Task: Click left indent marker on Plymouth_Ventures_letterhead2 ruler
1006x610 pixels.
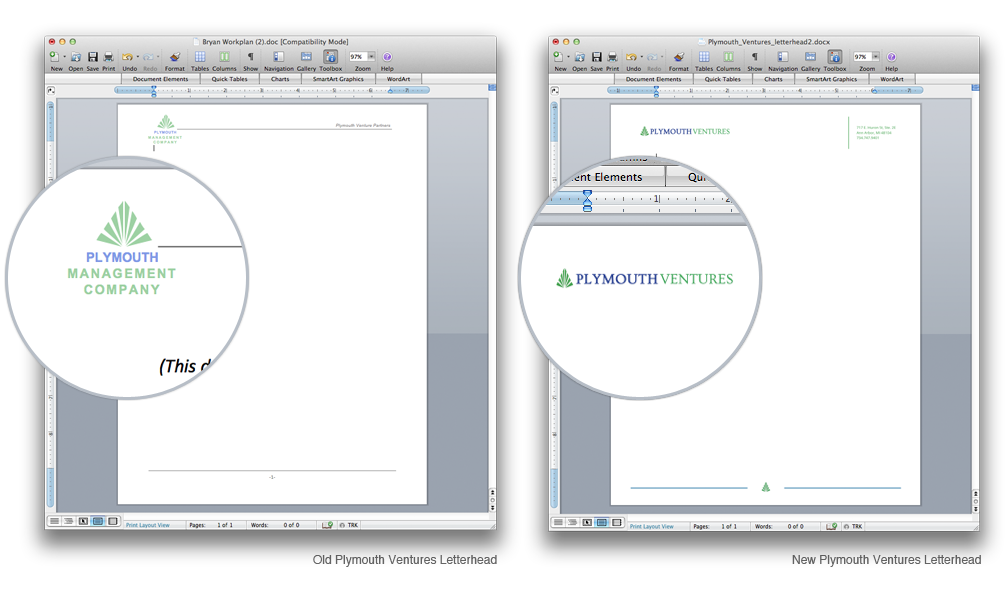Action: coord(656,90)
